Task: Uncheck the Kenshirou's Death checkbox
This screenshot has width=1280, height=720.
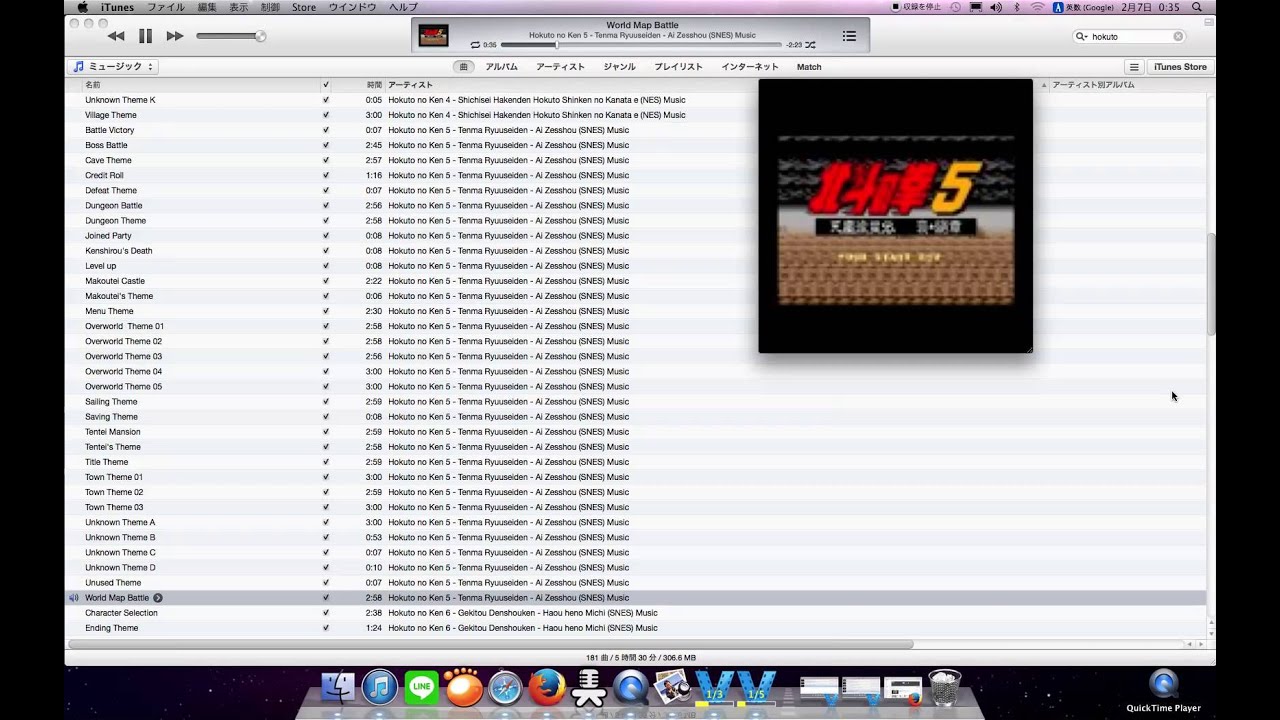Action: [326, 251]
